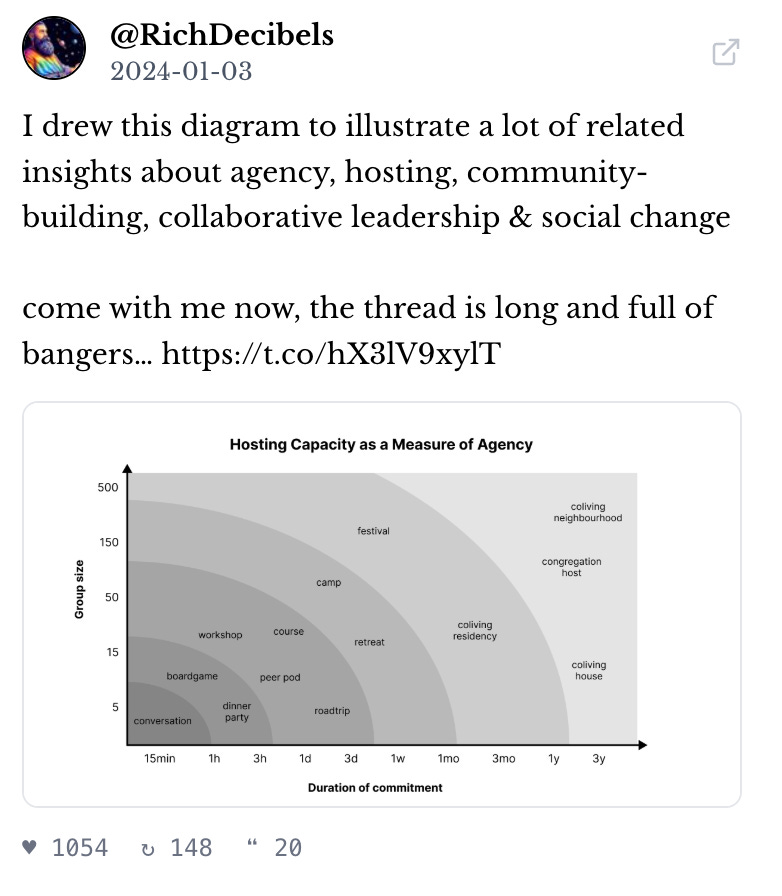Click the RichDecibels profile avatar
This screenshot has width=782, height=896.
point(53,48)
